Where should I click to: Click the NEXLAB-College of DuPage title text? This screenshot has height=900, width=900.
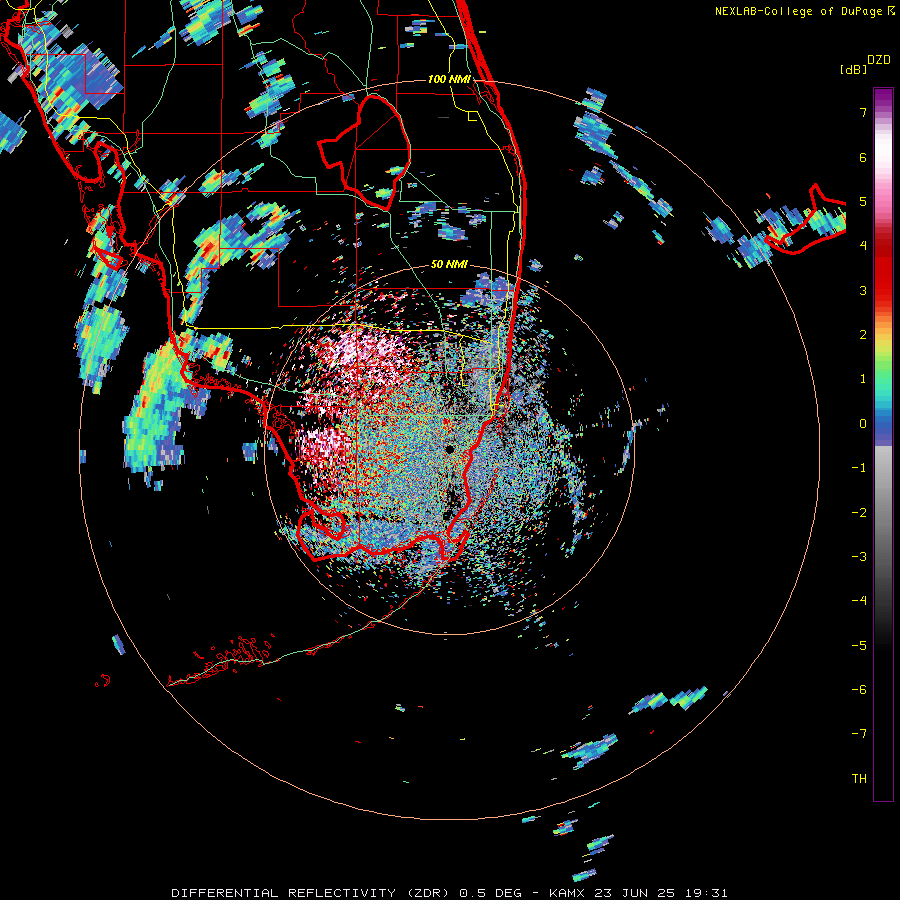tap(798, 11)
